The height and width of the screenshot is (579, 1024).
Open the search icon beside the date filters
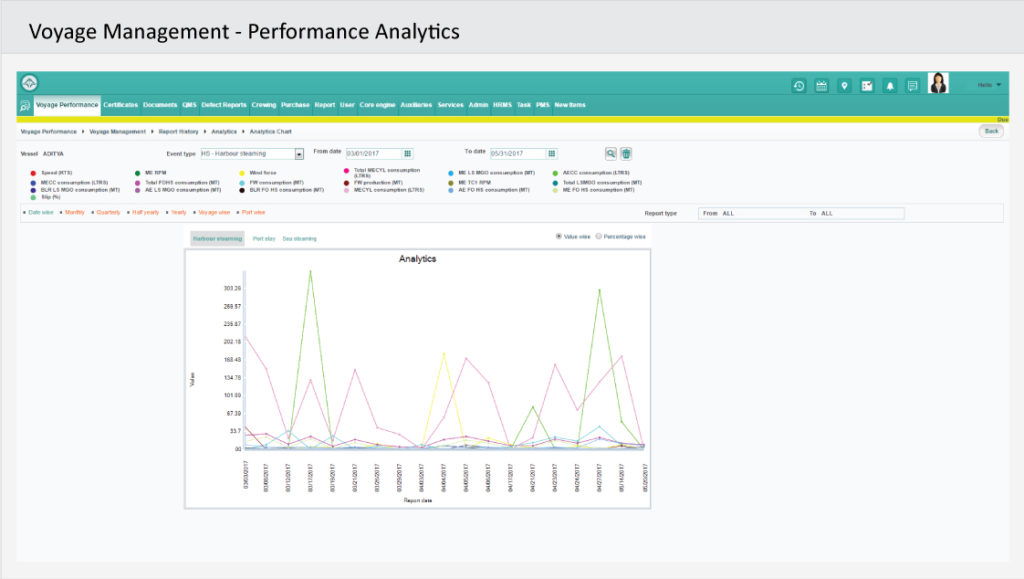pyautogui.click(x=611, y=153)
